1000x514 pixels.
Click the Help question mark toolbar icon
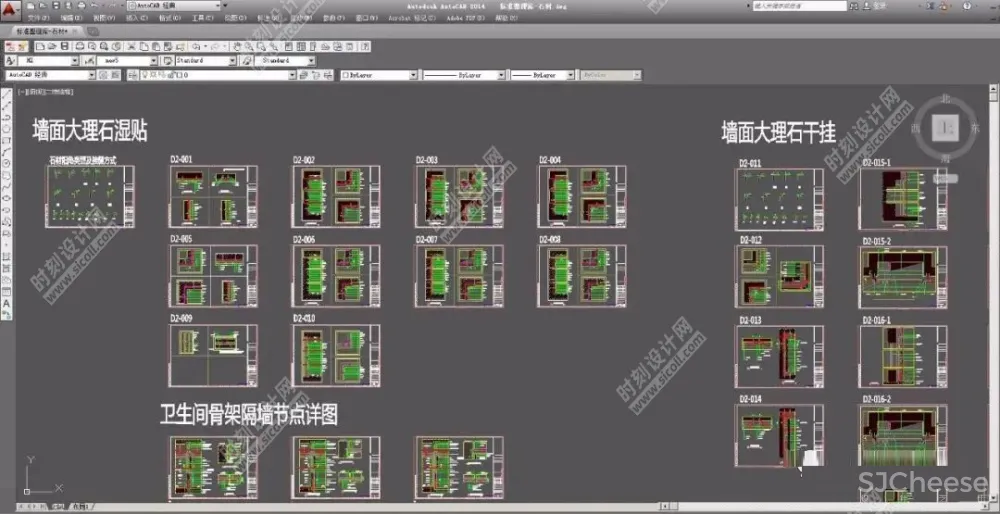click(x=366, y=46)
